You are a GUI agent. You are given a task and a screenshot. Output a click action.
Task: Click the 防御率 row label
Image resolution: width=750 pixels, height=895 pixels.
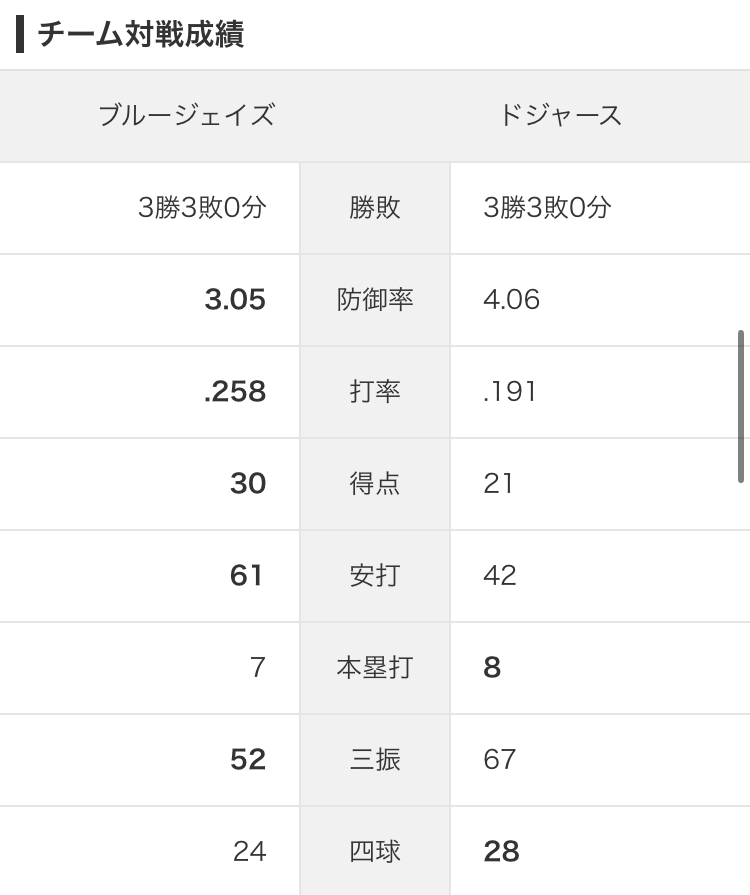click(375, 299)
